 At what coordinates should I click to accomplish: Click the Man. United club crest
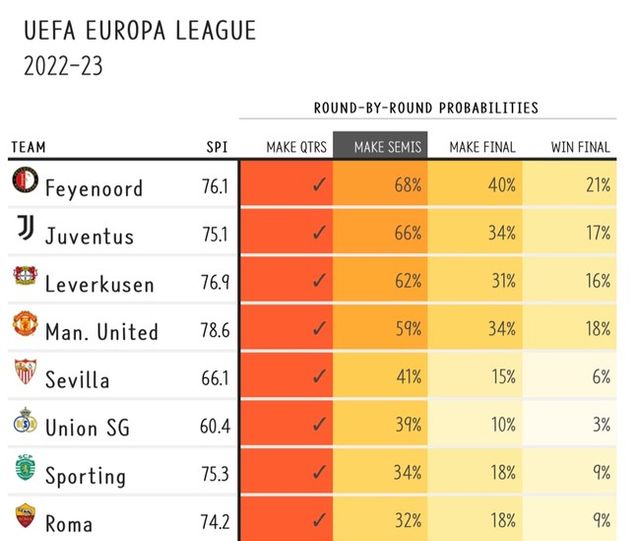[24, 325]
